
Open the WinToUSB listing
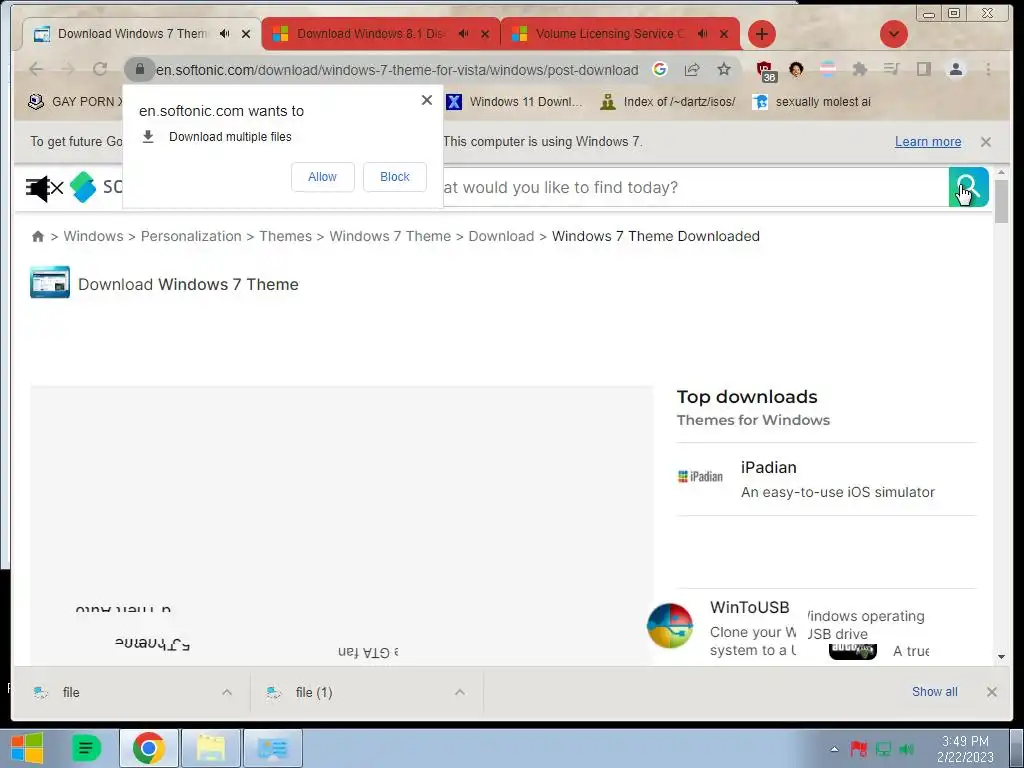point(750,607)
